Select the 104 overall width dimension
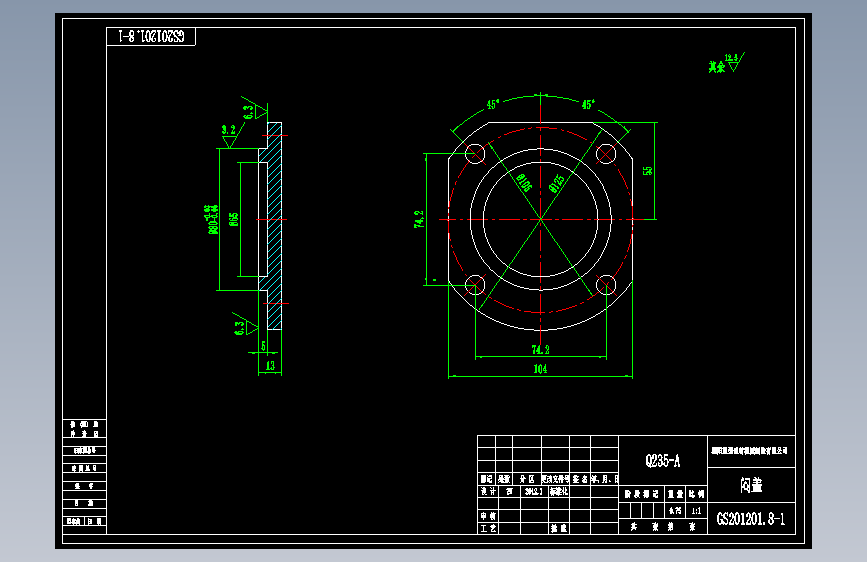The height and width of the screenshot is (562, 867). pos(540,369)
